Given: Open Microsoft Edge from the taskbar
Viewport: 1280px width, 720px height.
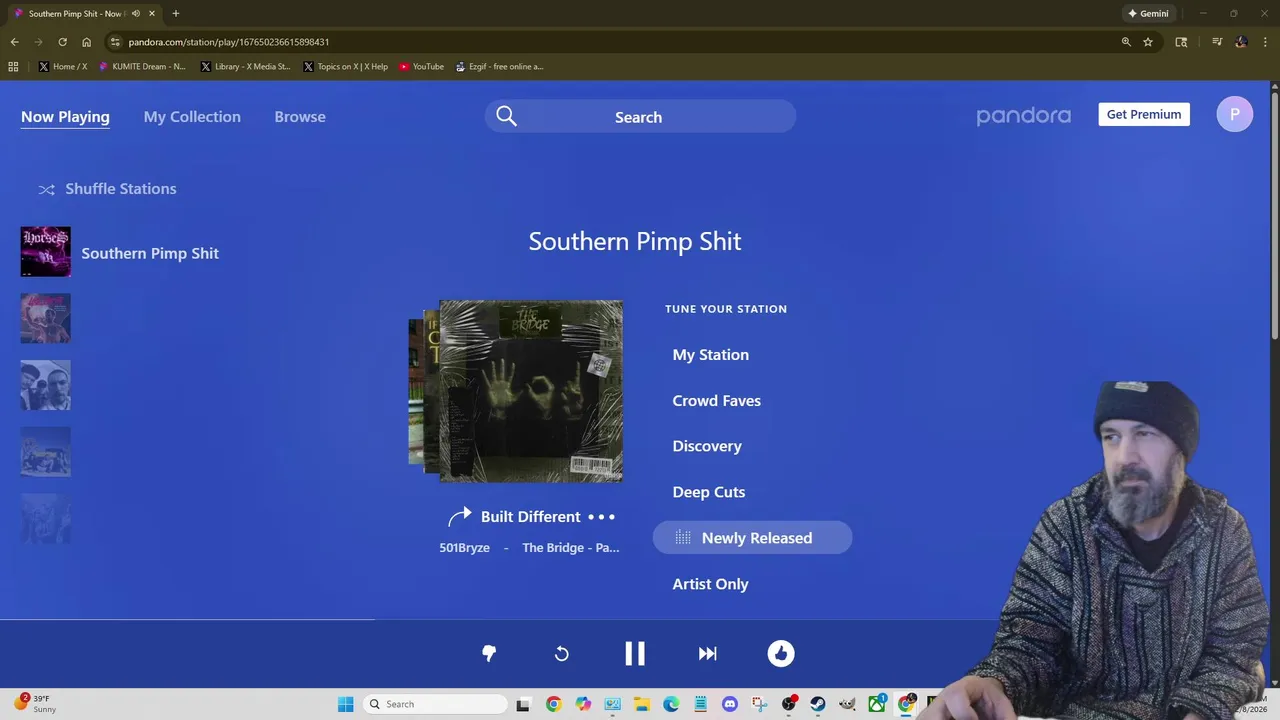Looking at the screenshot, I should (671, 704).
